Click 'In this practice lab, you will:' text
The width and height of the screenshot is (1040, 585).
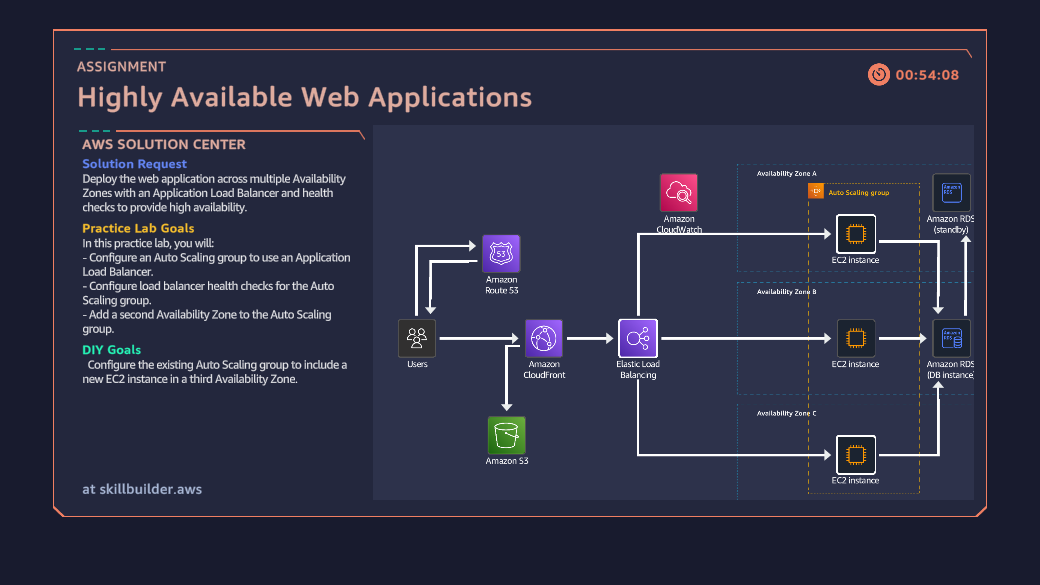point(148,243)
